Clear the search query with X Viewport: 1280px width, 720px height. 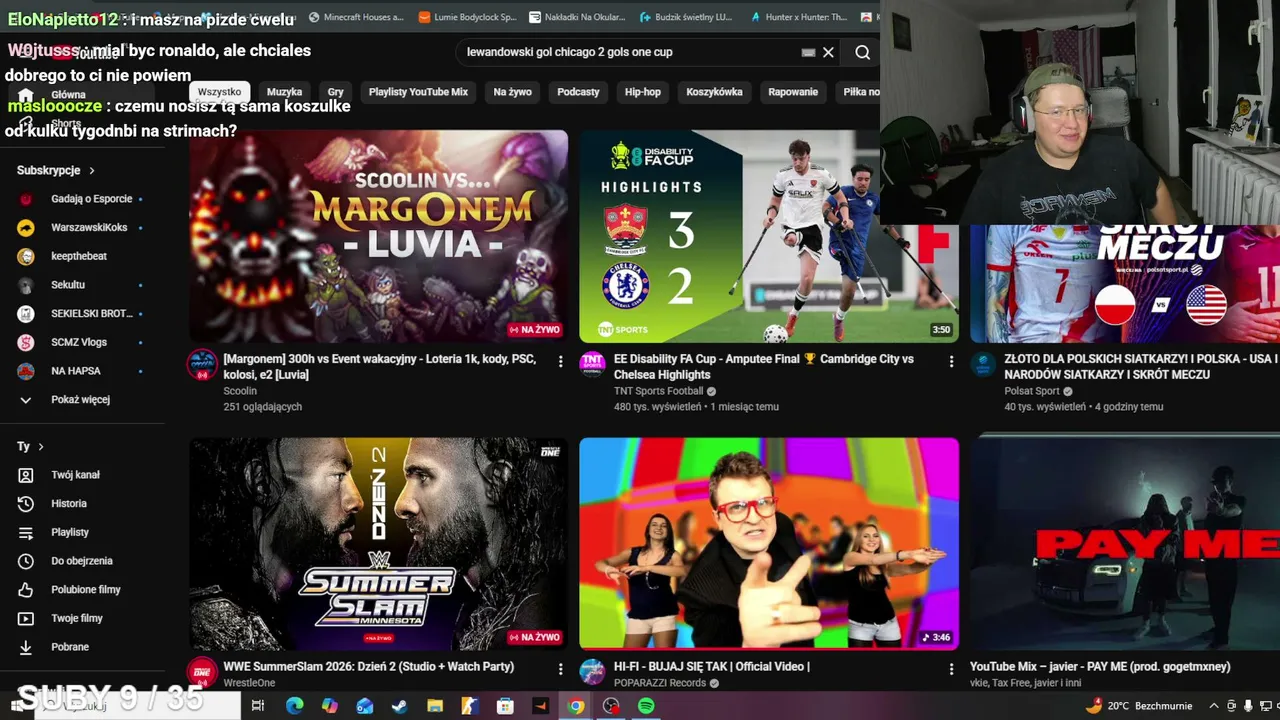pos(828,52)
